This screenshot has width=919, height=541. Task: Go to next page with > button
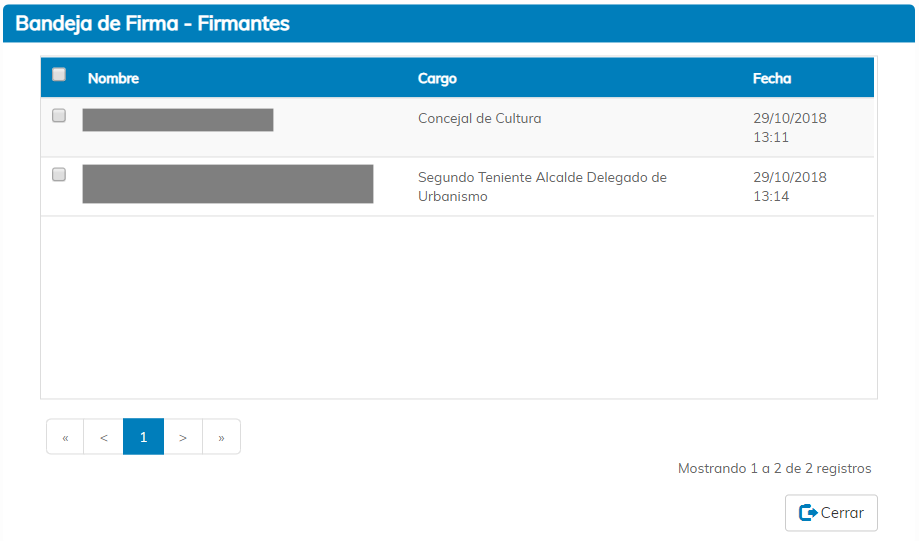[x=183, y=437]
